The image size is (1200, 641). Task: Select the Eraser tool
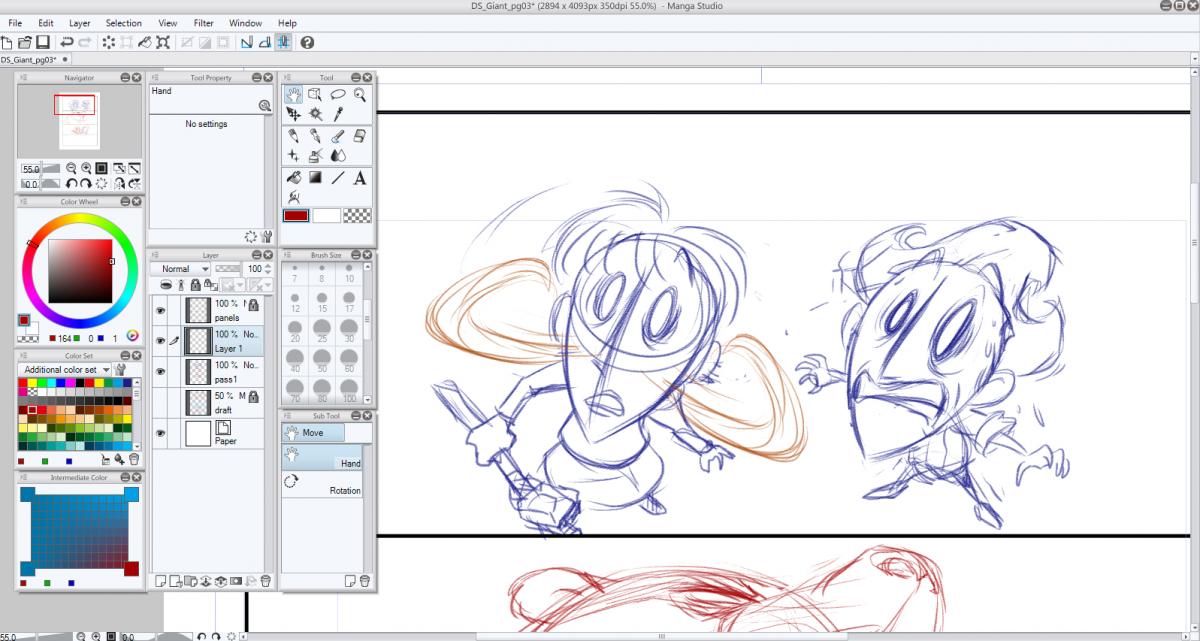point(360,135)
